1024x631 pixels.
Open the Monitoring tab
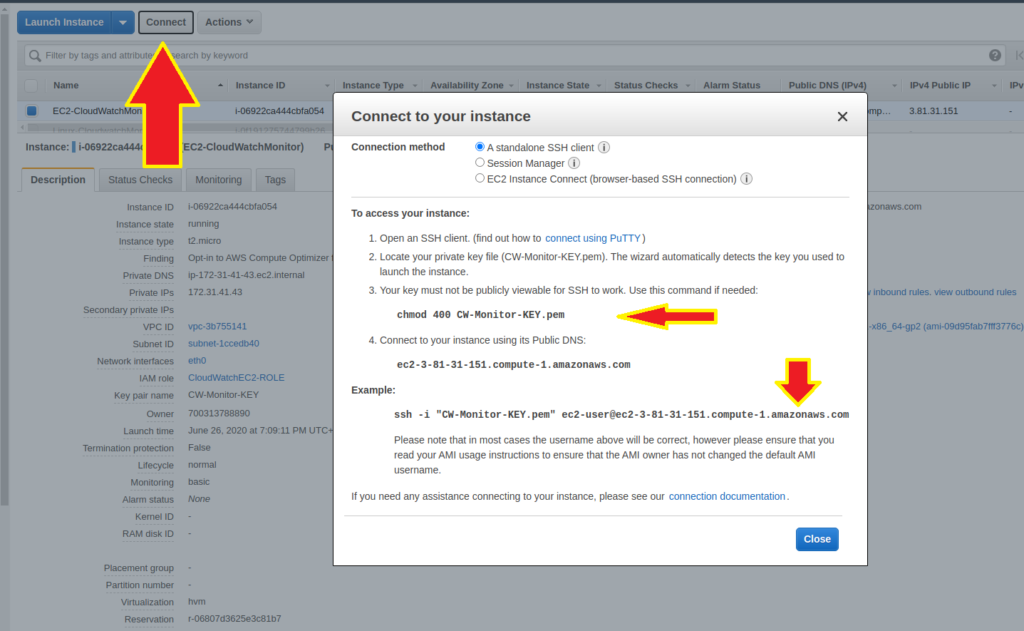click(218, 180)
